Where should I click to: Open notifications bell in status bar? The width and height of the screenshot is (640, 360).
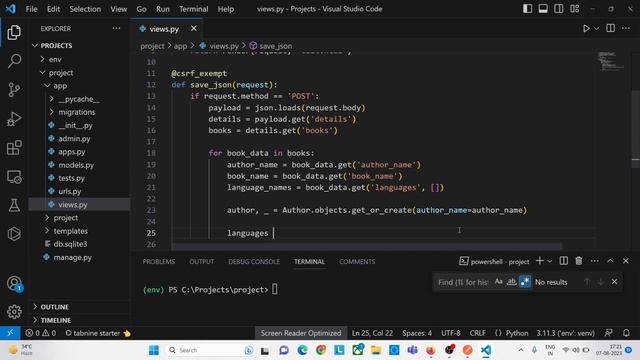click(x=626, y=333)
